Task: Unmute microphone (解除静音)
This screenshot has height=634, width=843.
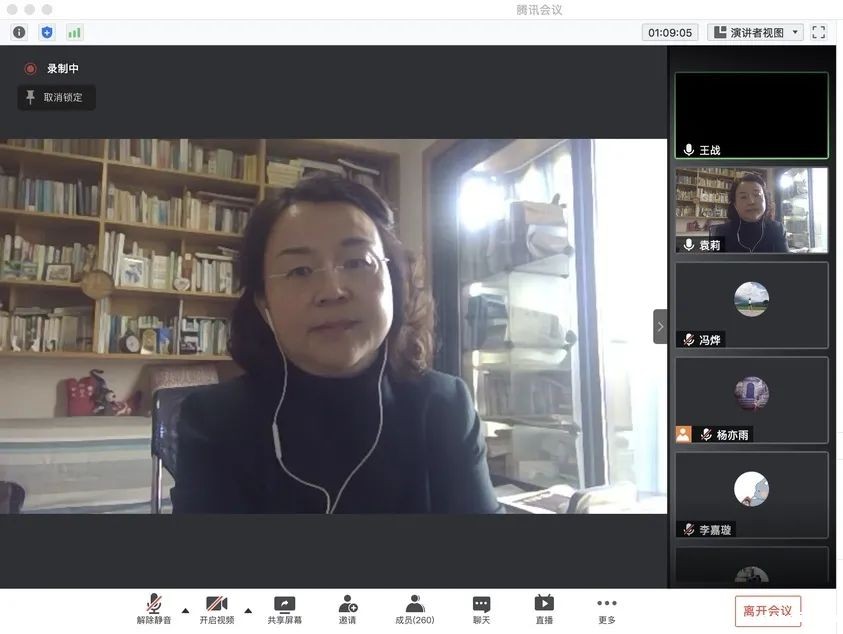Action: coord(154,609)
